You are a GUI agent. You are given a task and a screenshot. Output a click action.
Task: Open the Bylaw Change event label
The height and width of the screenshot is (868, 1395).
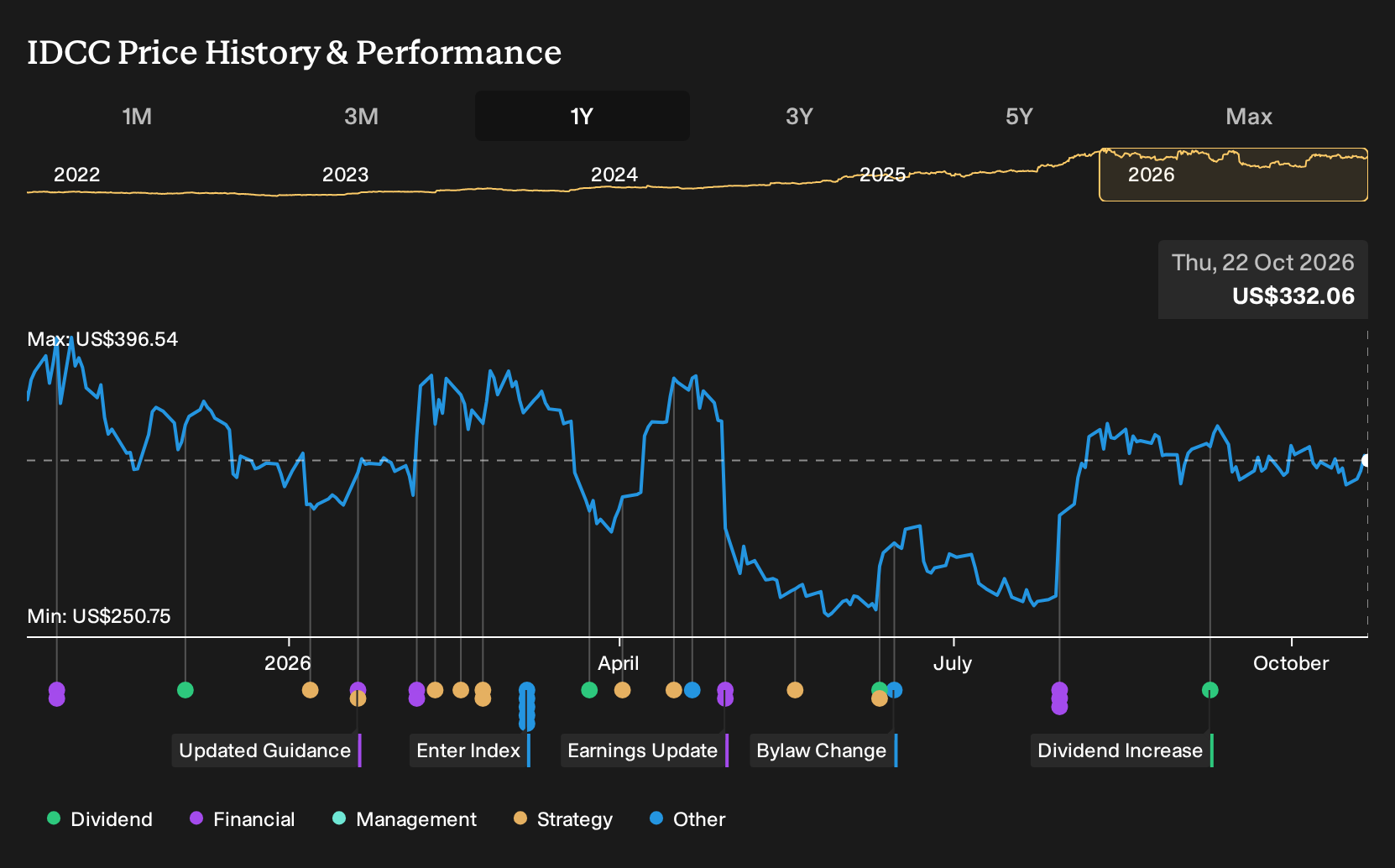point(822,750)
